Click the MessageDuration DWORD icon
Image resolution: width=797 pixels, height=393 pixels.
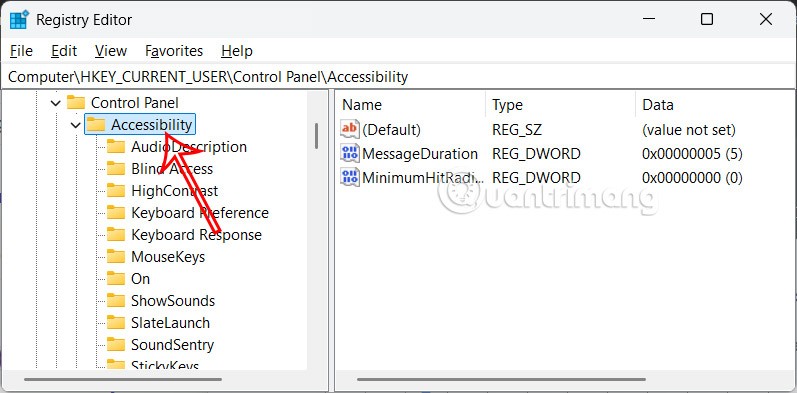point(350,154)
